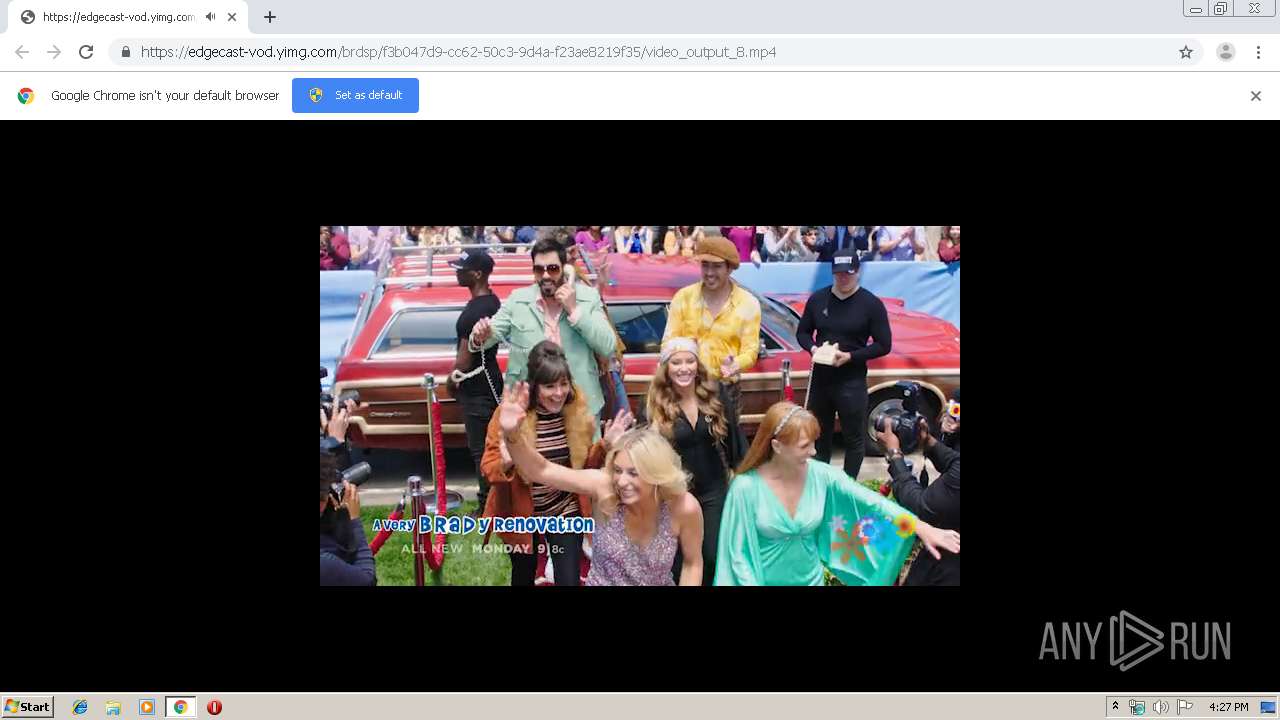Restore down the Chrome window
Image resolution: width=1280 pixels, height=720 pixels.
(x=1221, y=8)
